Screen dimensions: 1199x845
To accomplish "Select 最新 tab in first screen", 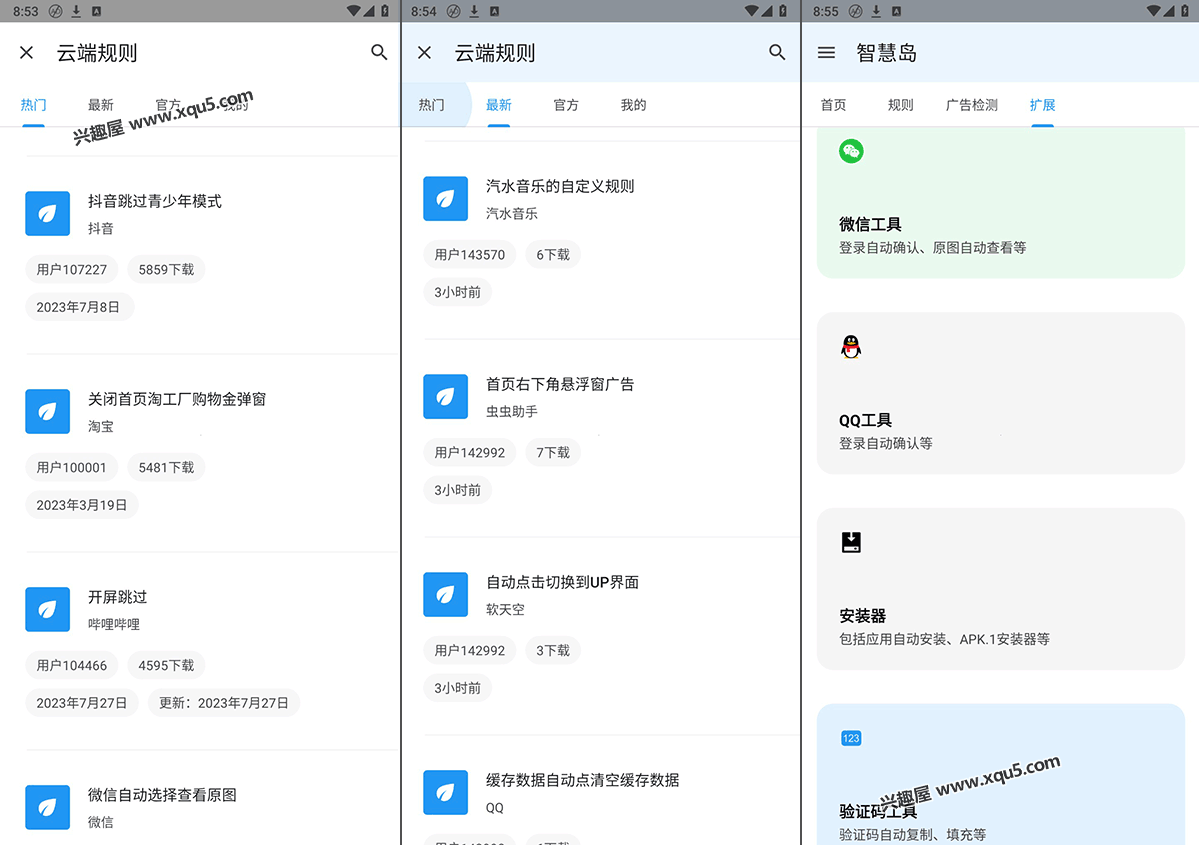I will tap(100, 105).
